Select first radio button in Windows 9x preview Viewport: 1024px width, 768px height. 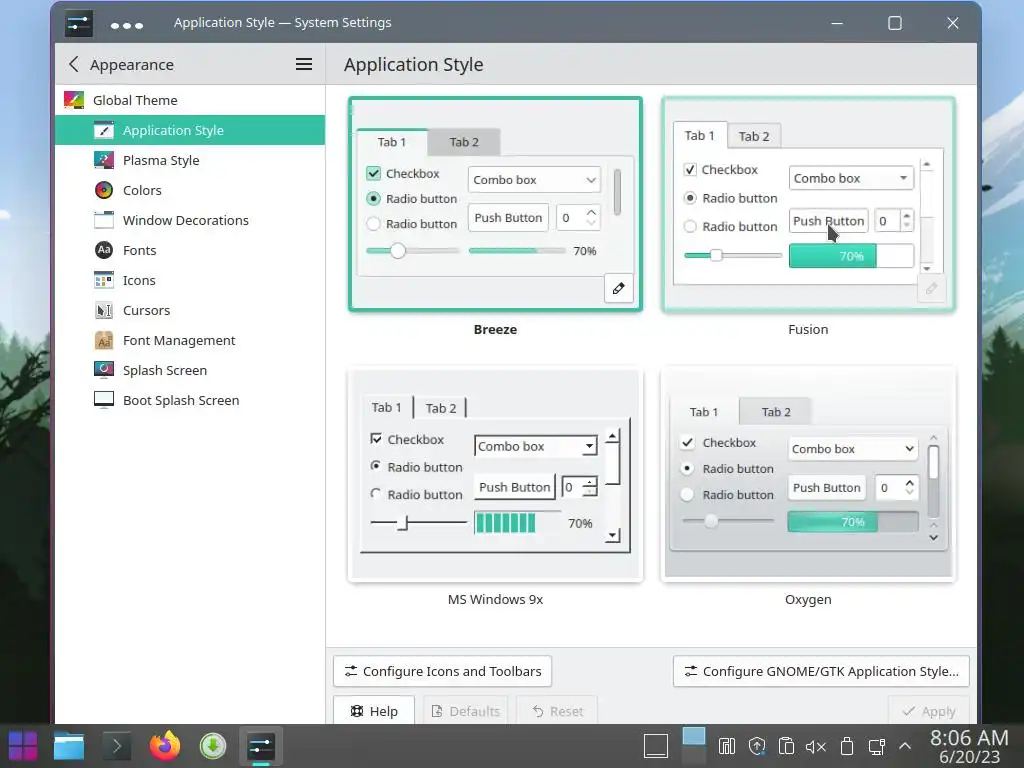[x=376, y=466]
